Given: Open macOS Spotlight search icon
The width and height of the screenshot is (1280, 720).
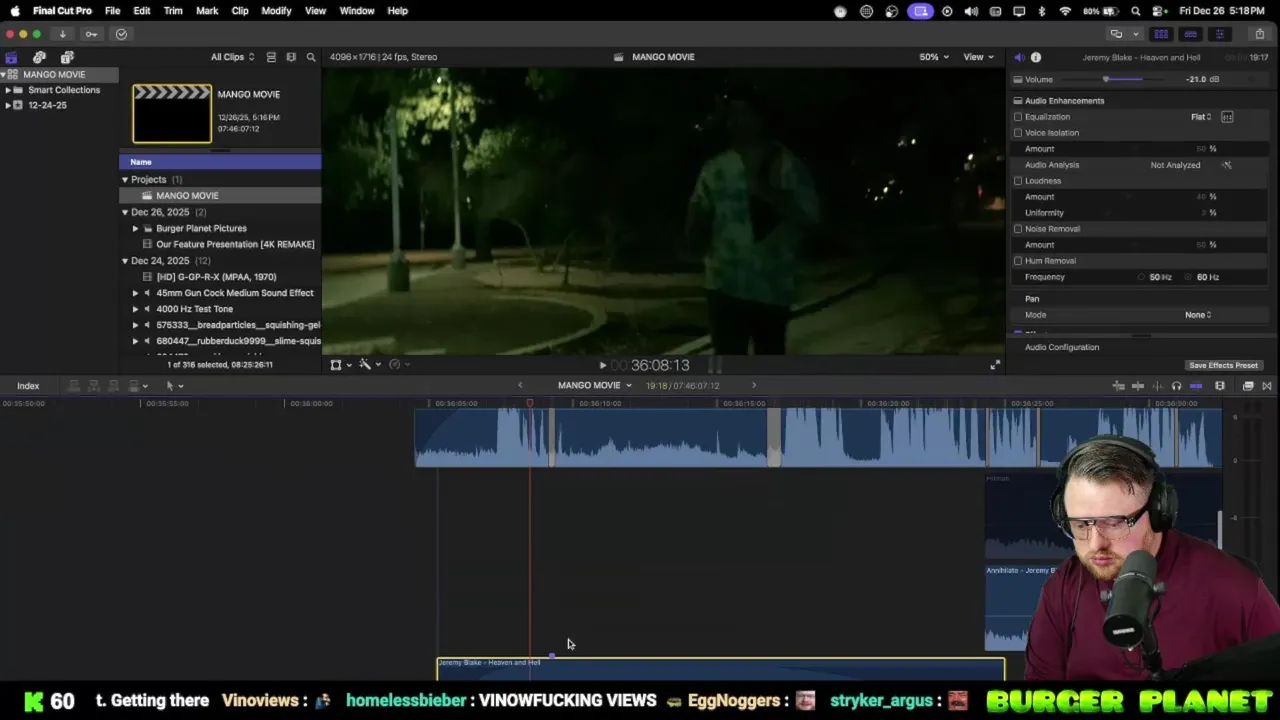Looking at the screenshot, I should coord(1136,11).
